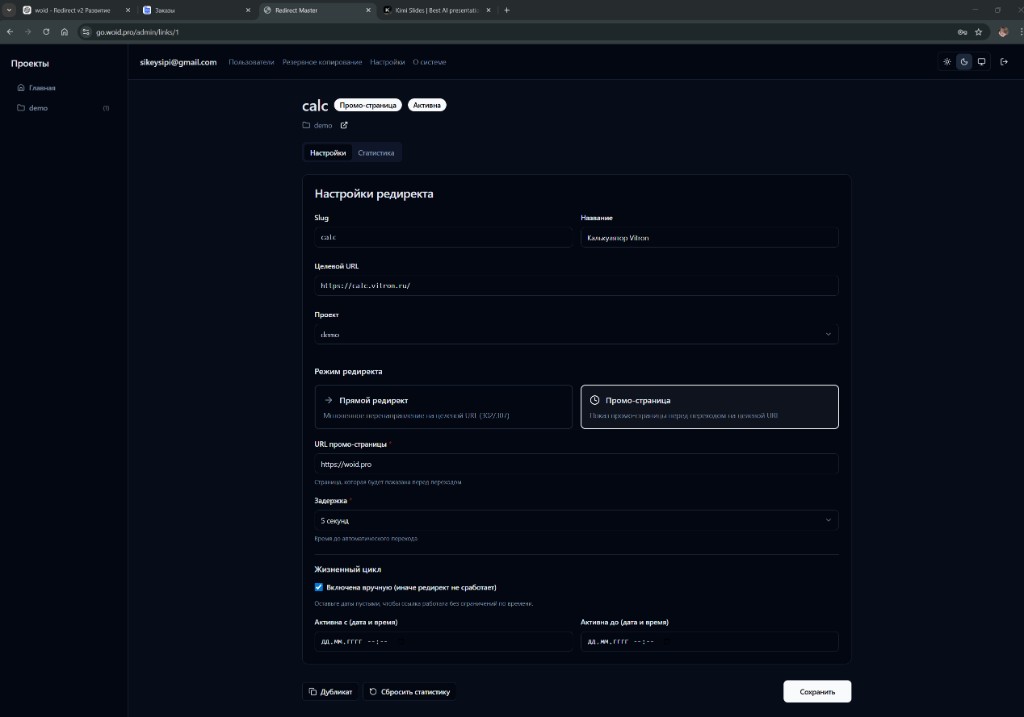Expand the Задержка delay dropdown
Image resolution: width=1024 pixels, height=717 pixels.
(576, 521)
